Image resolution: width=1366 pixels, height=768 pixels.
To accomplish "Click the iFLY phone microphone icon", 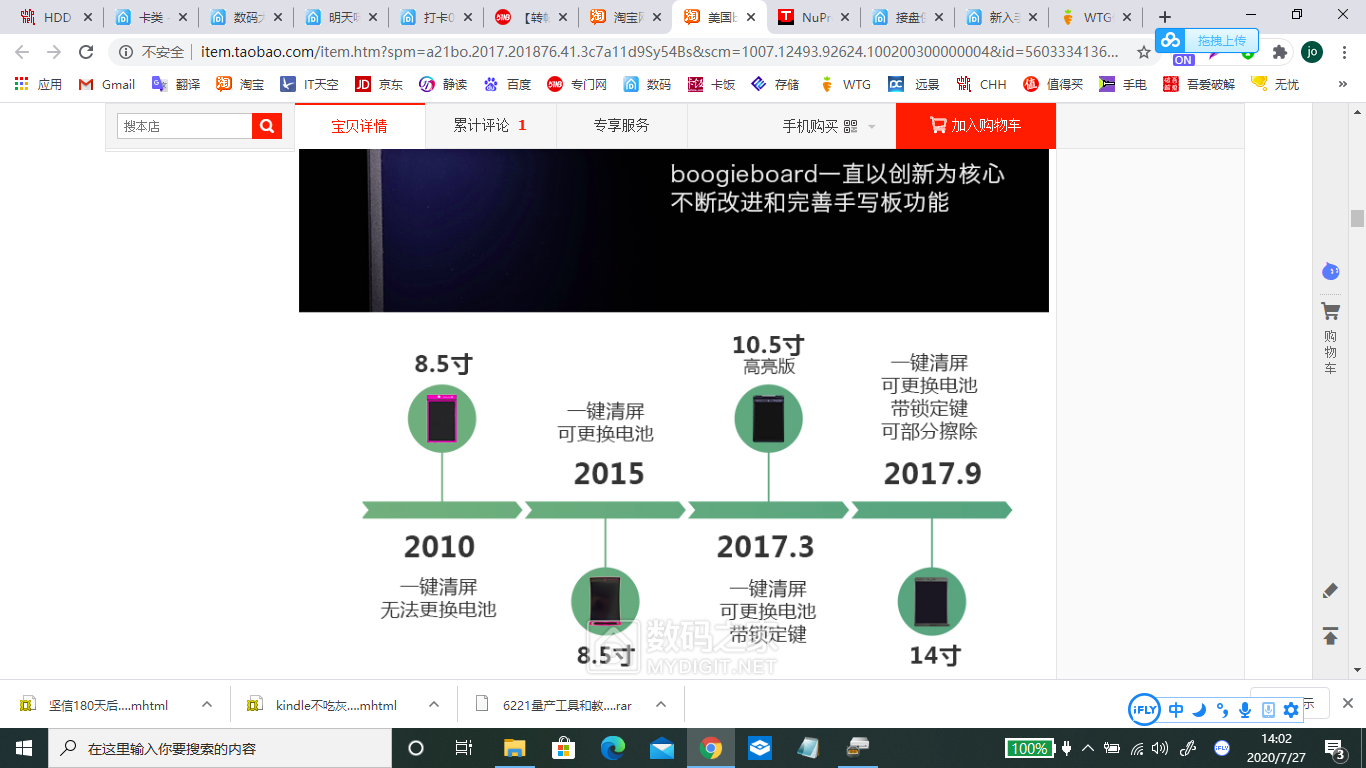I will 1268,710.
